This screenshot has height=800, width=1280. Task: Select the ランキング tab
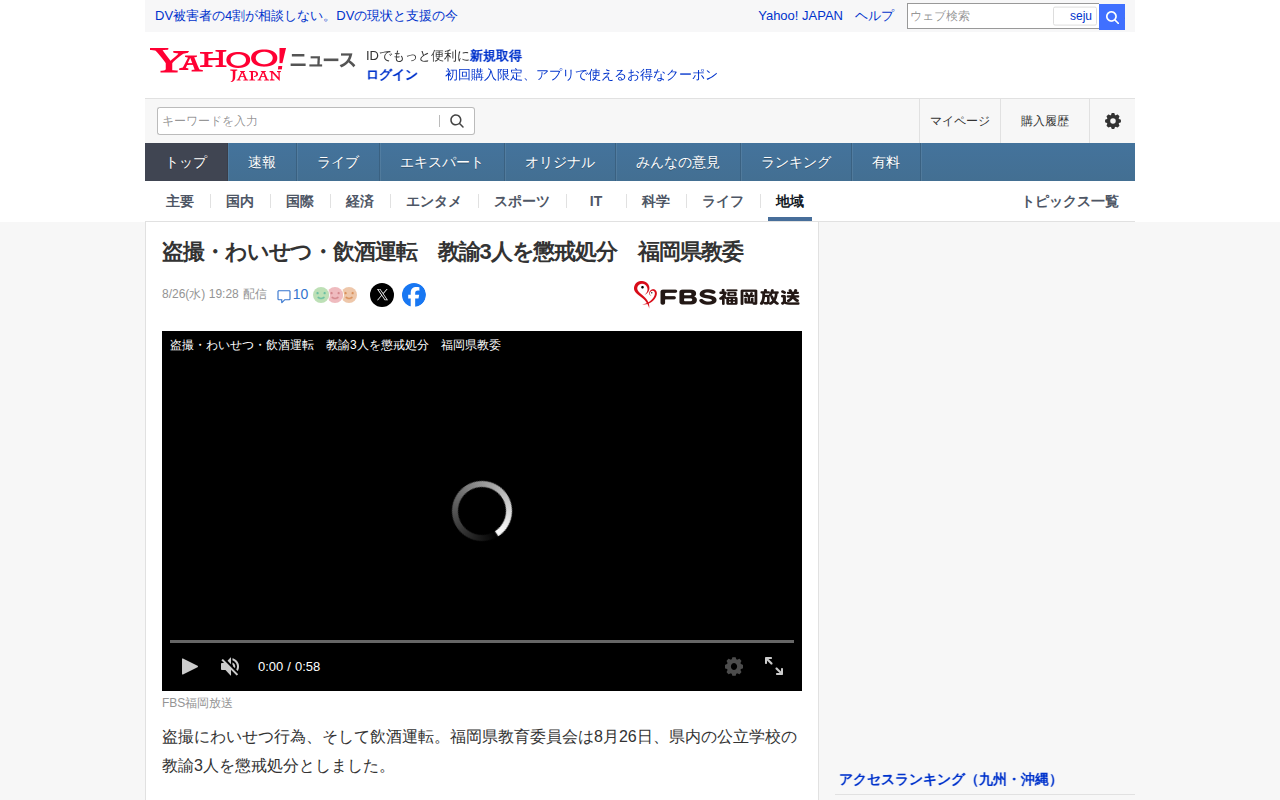(796, 162)
